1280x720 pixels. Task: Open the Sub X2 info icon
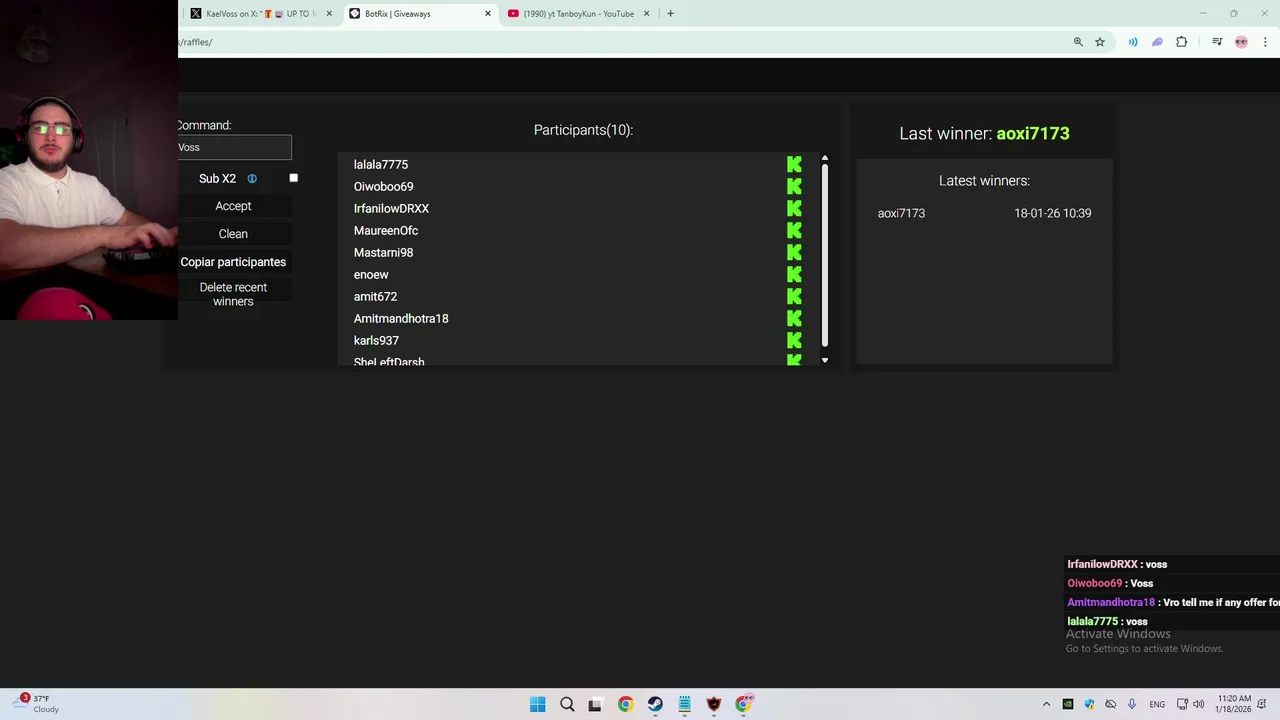click(x=252, y=178)
